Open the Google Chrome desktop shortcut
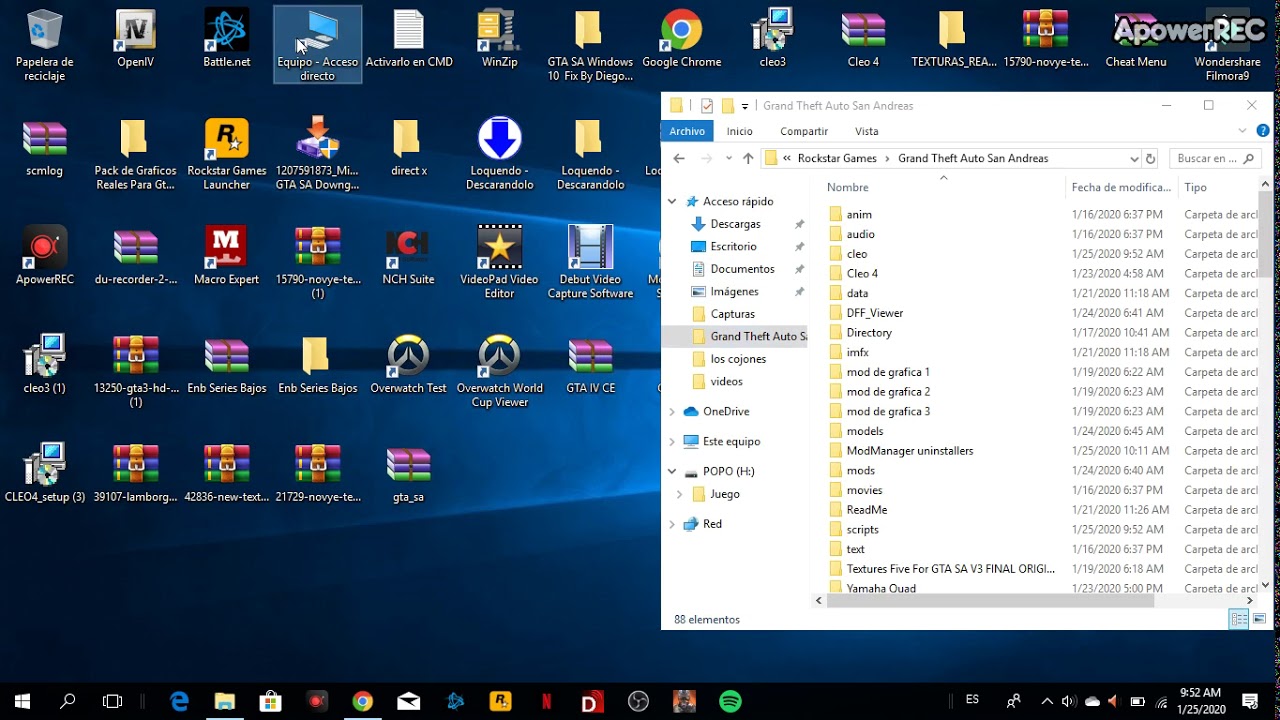This screenshot has width=1280, height=720. 681,40
